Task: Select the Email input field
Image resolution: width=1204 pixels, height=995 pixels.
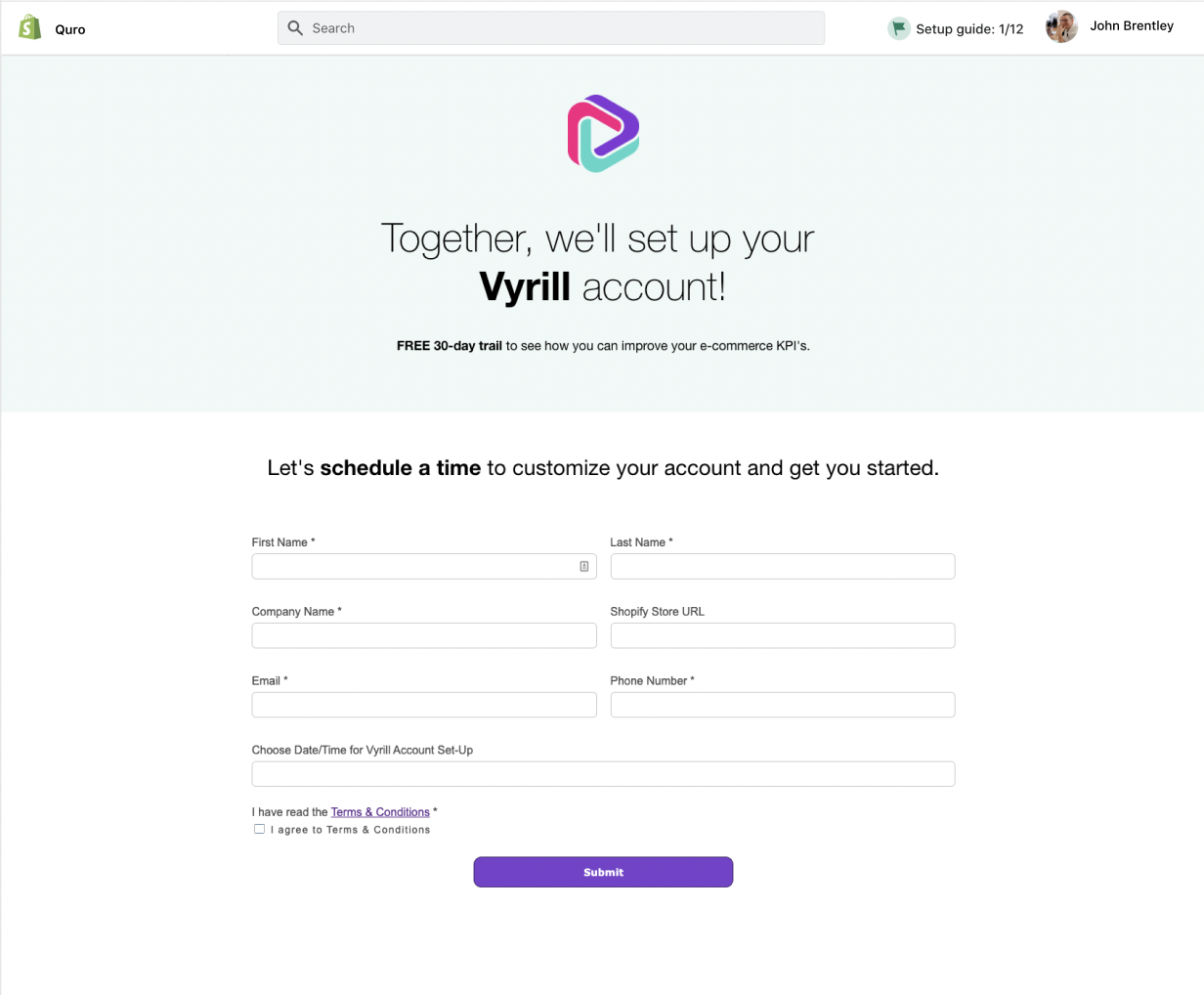Action: tap(424, 705)
